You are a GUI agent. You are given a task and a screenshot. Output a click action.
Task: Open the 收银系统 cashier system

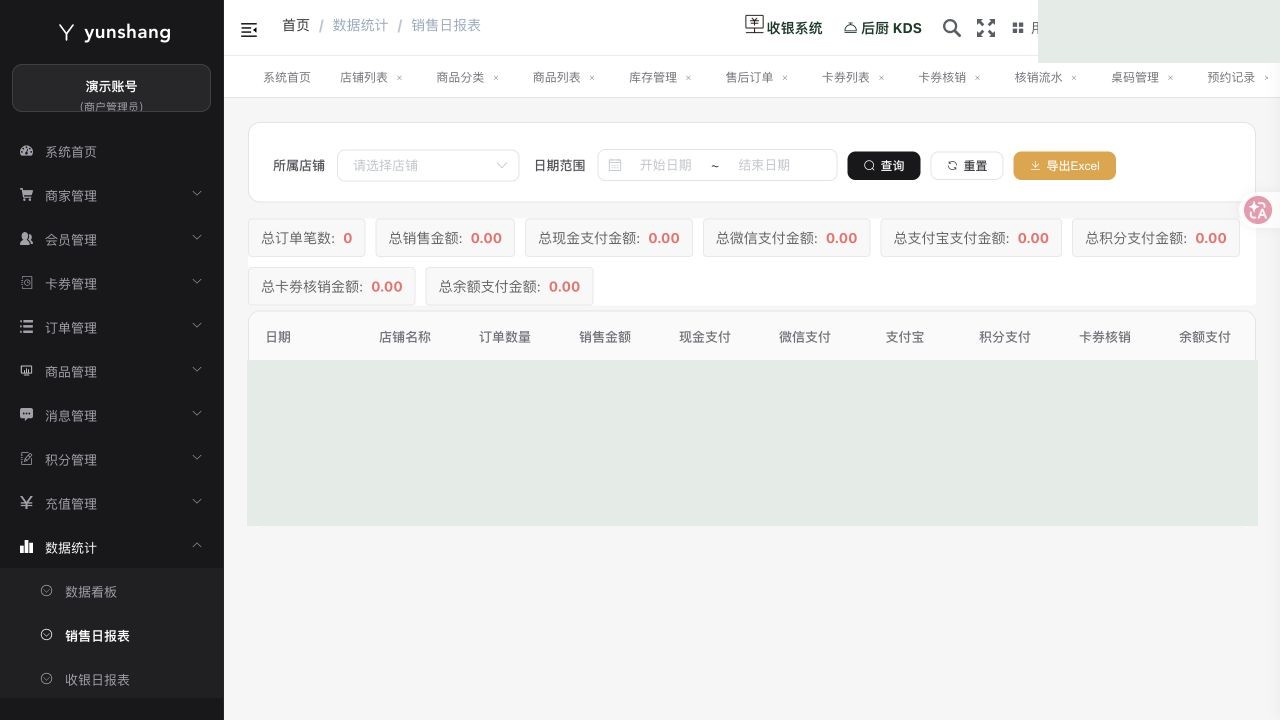click(784, 27)
